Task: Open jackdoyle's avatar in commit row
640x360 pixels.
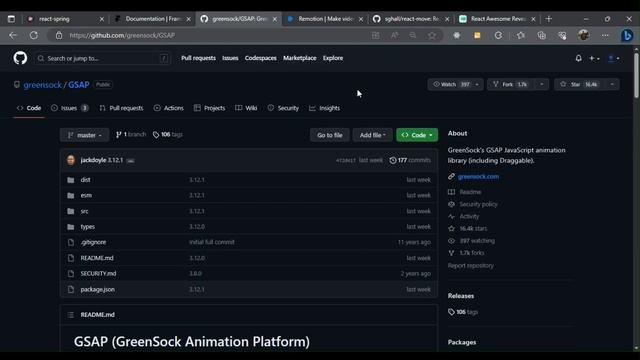Action: pos(71,160)
